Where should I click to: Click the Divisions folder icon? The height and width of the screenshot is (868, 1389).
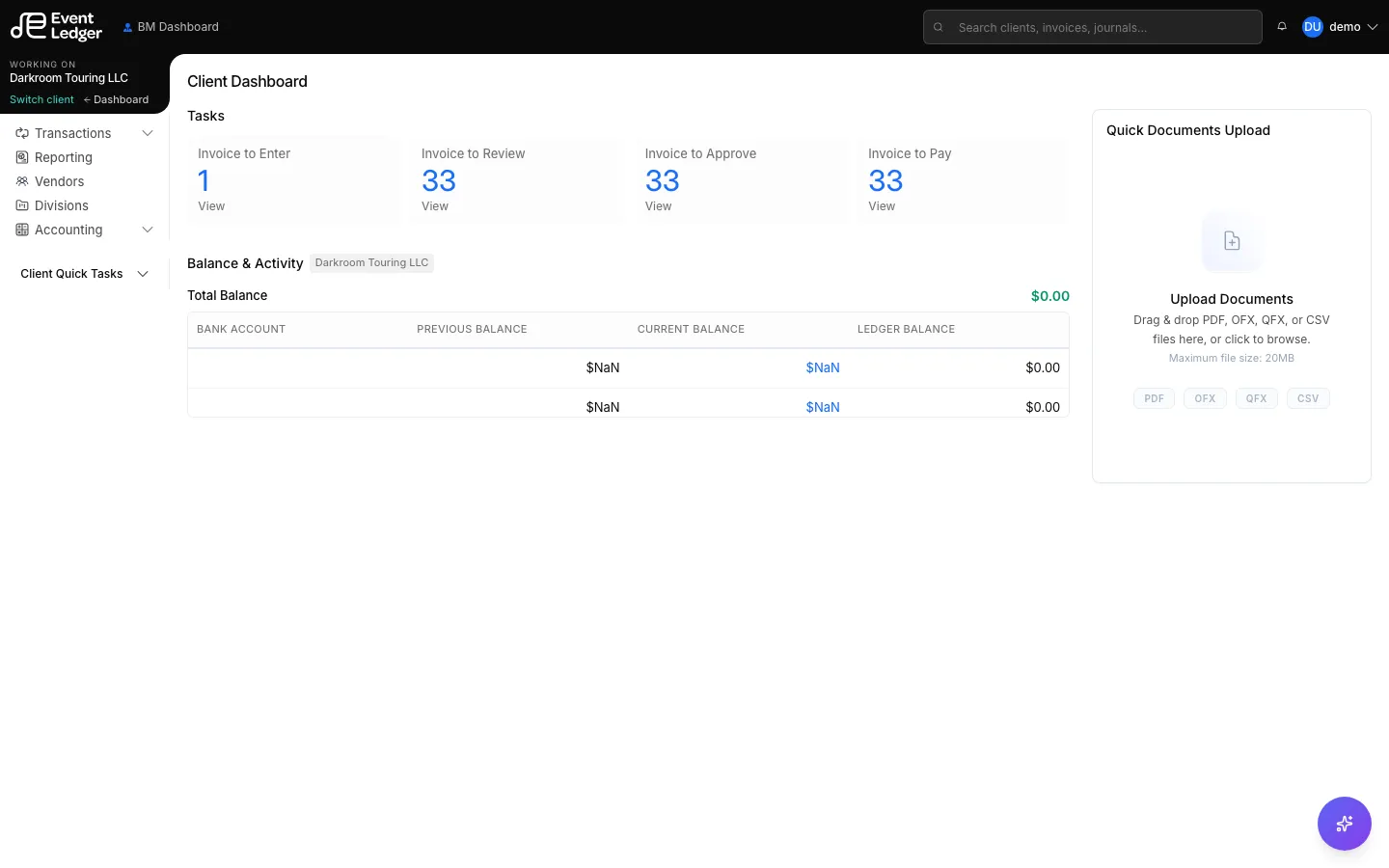[x=22, y=205]
